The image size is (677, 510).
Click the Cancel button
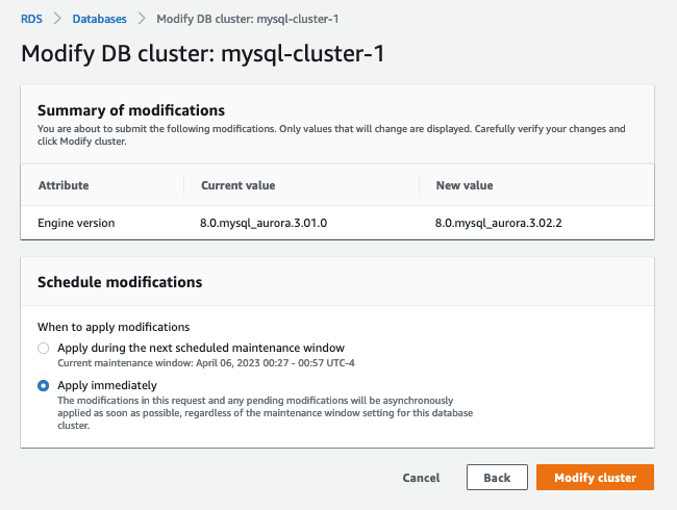coord(421,478)
